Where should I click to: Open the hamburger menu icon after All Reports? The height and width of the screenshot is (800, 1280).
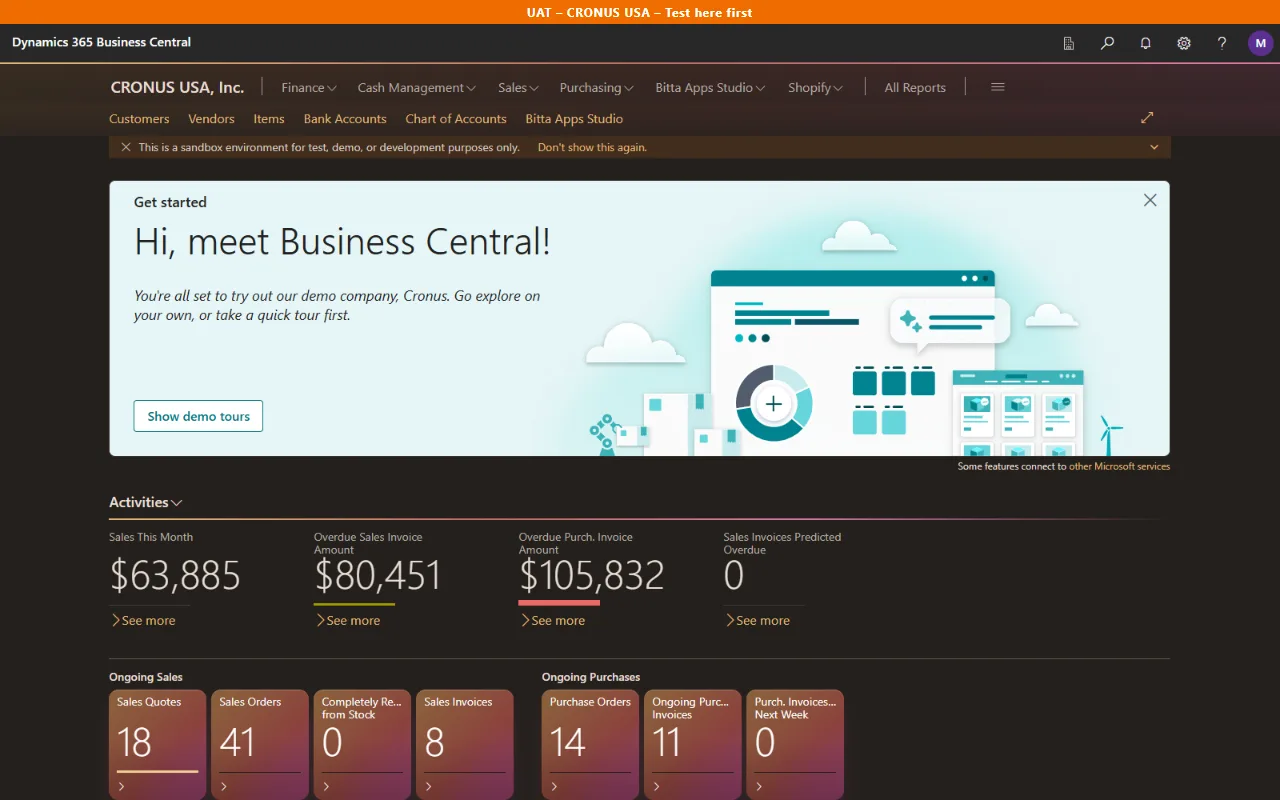(998, 87)
